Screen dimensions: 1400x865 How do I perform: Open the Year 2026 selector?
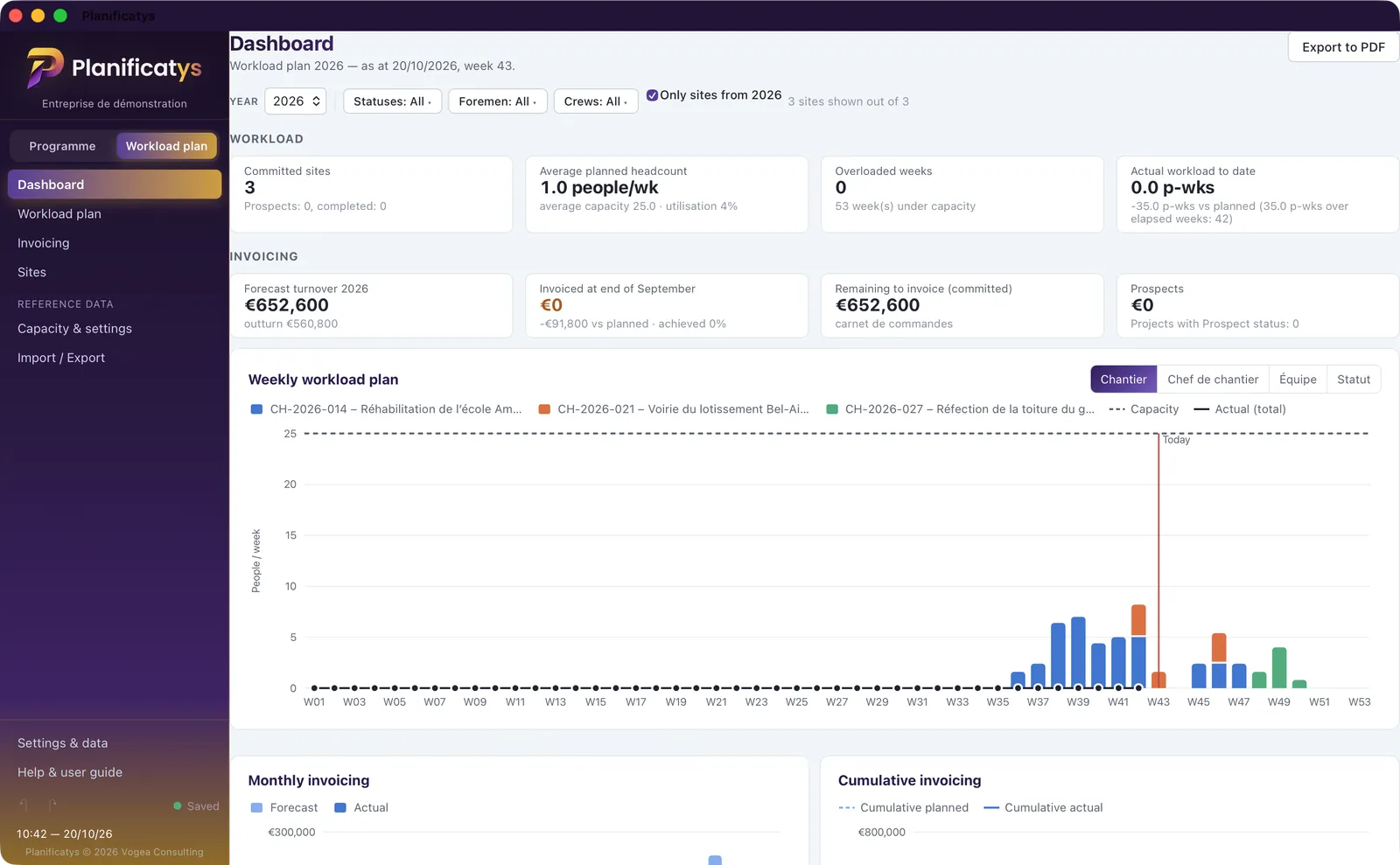pyautogui.click(x=296, y=101)
